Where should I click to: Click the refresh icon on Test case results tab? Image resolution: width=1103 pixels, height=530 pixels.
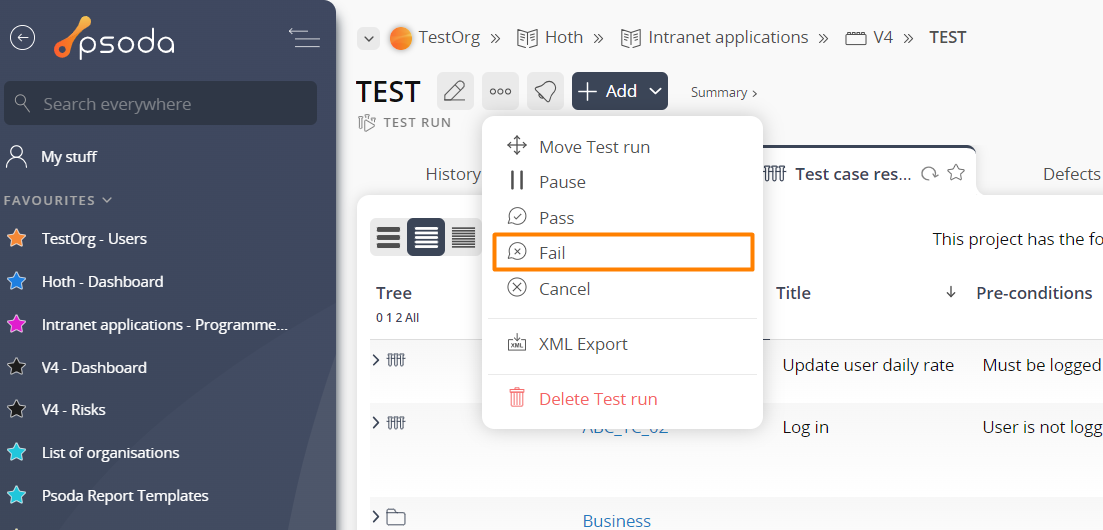pos(930,174)
